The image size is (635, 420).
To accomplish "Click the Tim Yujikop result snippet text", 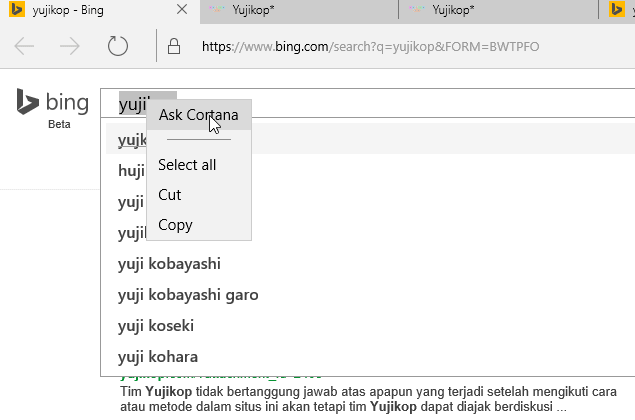I will click(368, 399).
